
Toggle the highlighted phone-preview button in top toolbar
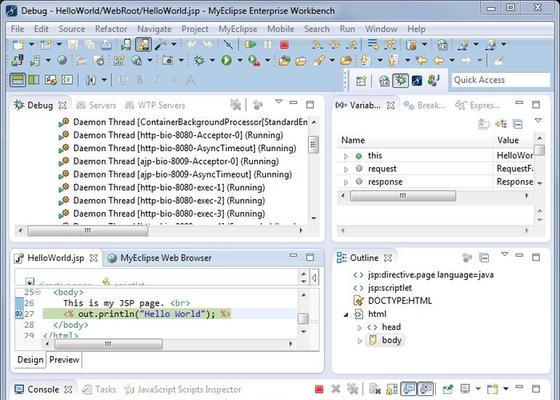click(143, 45)
